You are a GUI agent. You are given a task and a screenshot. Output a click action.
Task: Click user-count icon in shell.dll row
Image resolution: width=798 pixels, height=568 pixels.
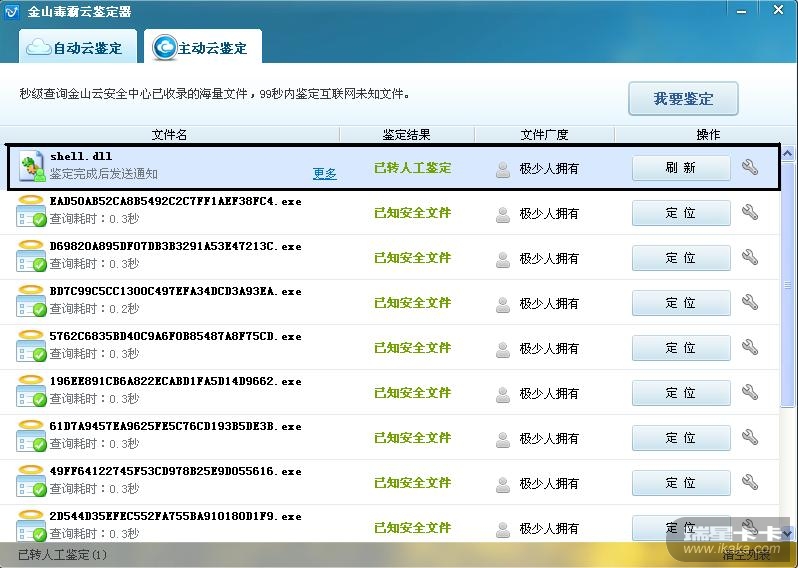pos(503,169)
